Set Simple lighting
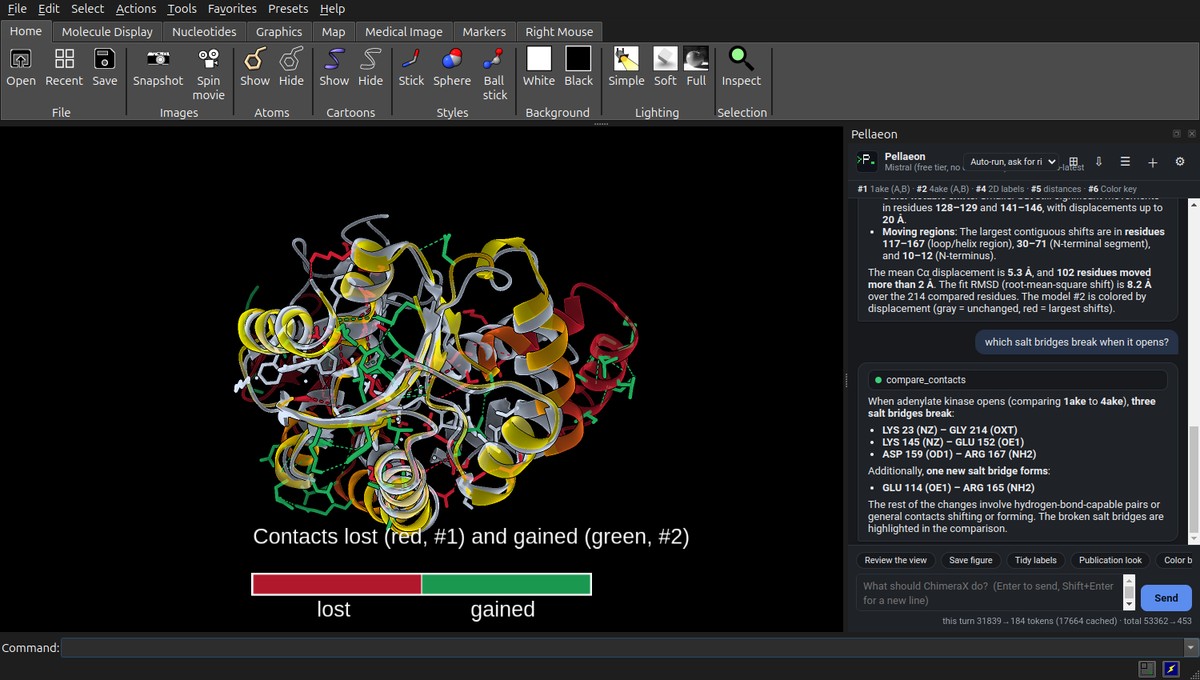Image resolution: width=1200 pixels, height=680 pixels. click(x=626, y=59)
